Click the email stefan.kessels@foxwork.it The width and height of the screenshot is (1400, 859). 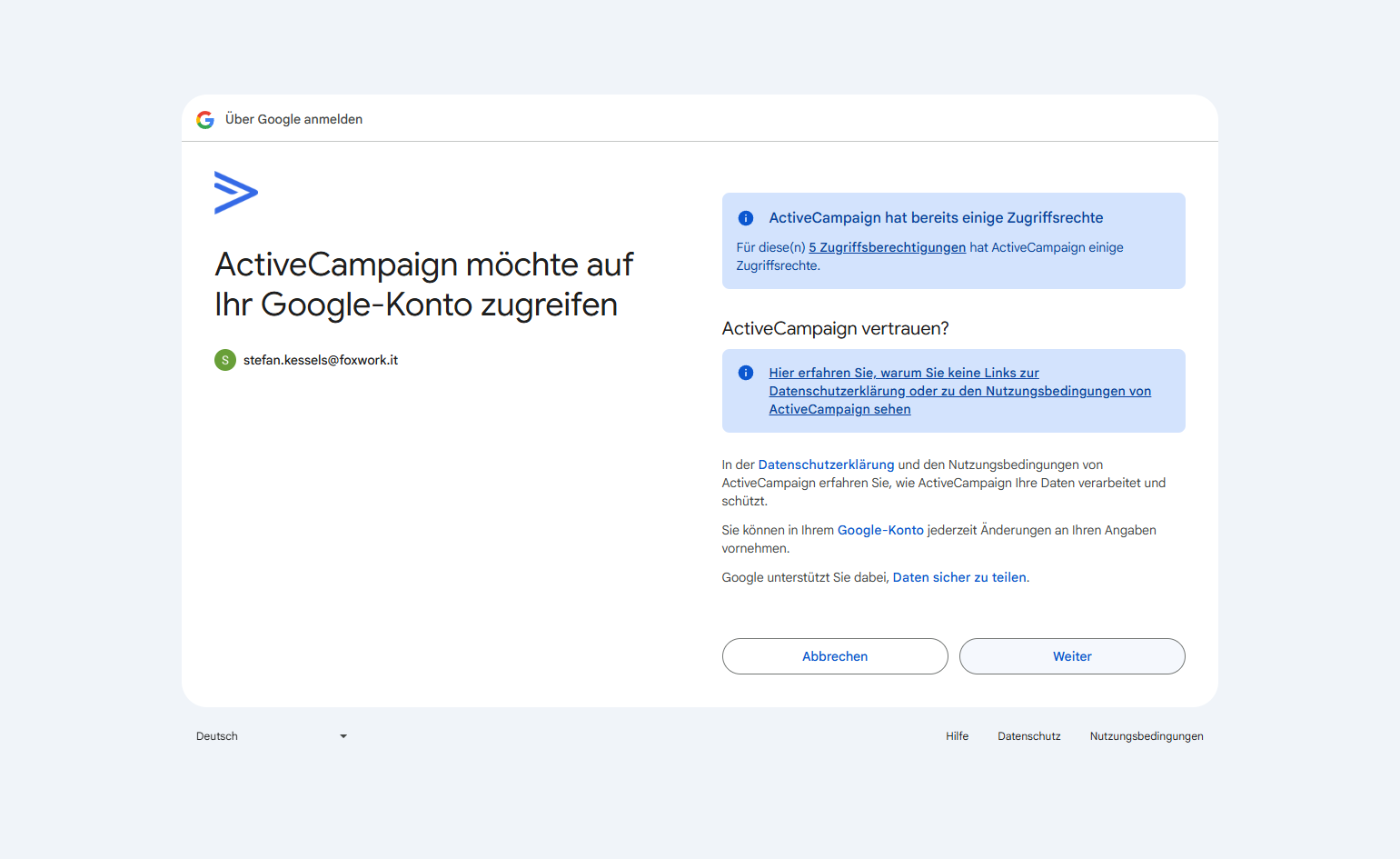321,360
